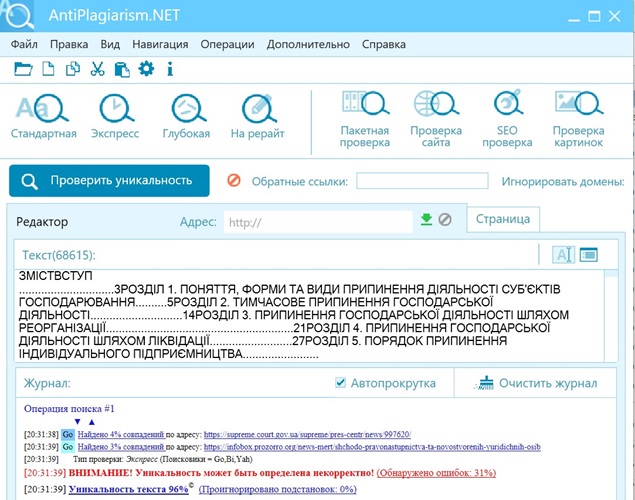Select the На рерайт check mode
The height and width of the screenshot is (500, 635).
pos(258,117)
